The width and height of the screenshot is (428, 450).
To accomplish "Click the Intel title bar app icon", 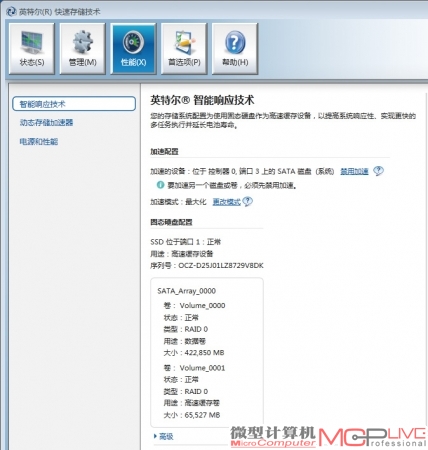I will coord(11,12).
